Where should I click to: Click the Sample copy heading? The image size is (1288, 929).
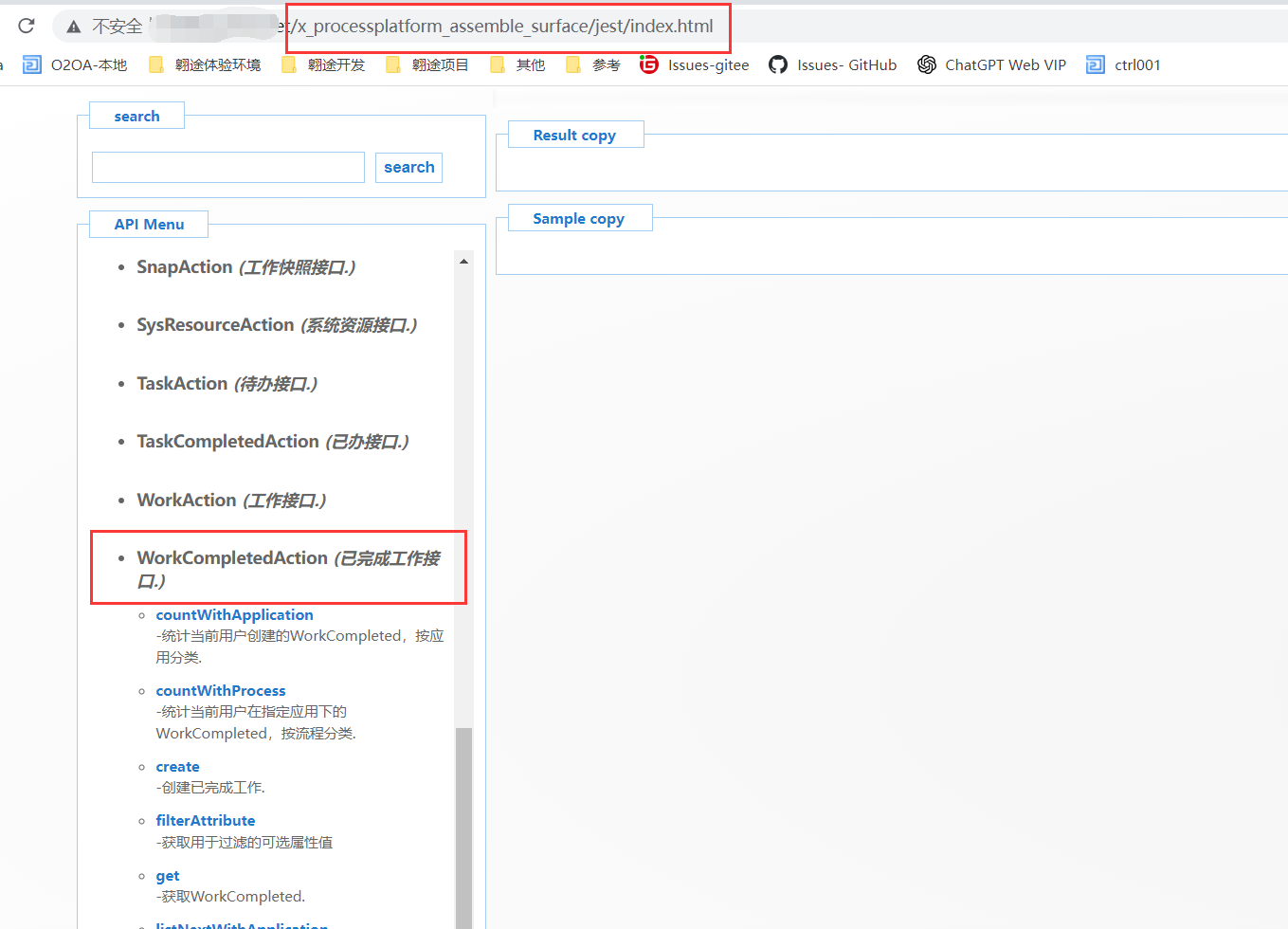coord(578,218)
